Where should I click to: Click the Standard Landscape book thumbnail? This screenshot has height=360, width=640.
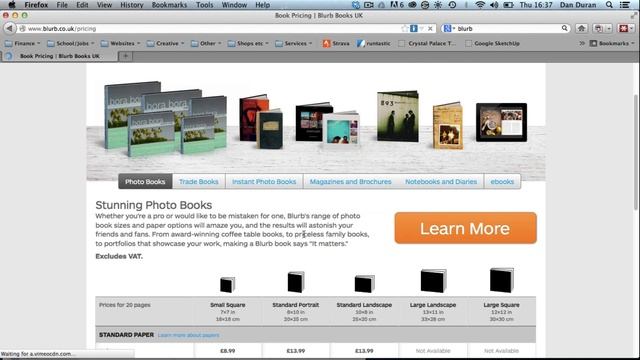point(364,284)
